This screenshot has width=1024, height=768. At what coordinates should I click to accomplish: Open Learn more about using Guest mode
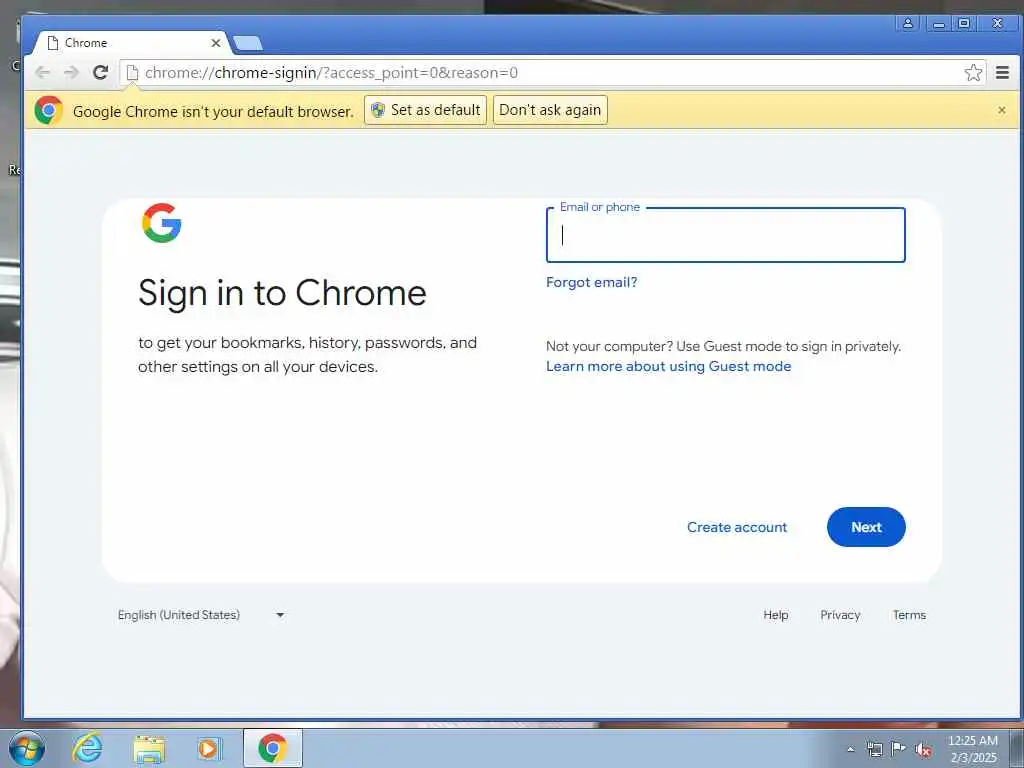669,366
